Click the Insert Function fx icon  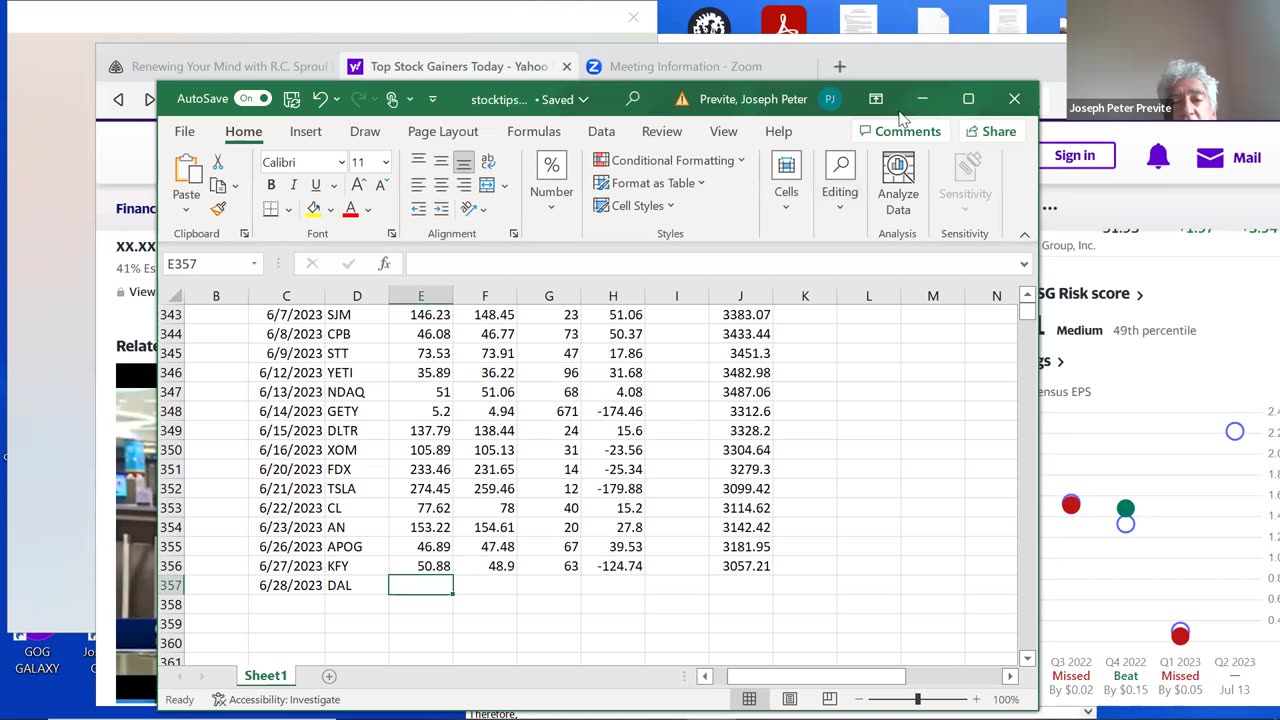[x=384, y=264]
